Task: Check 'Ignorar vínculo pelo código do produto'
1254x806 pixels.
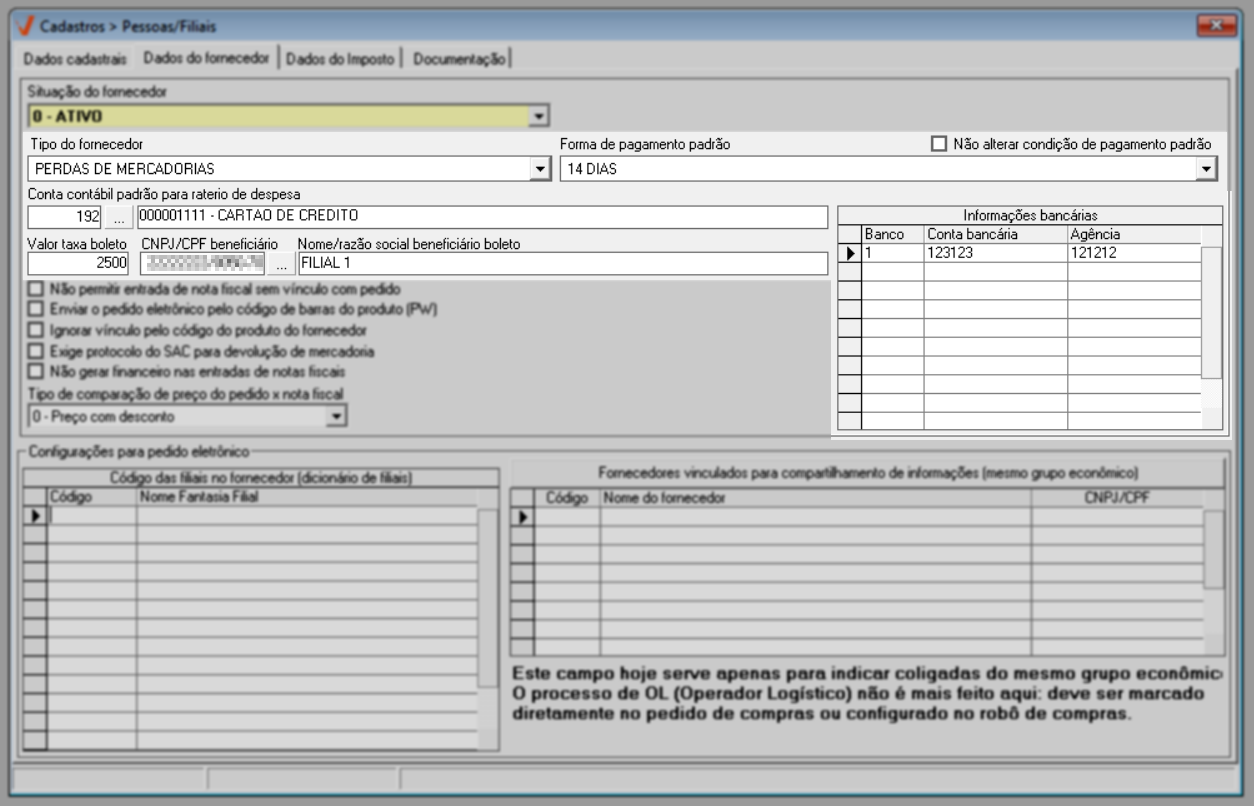Action: point(37,330)
